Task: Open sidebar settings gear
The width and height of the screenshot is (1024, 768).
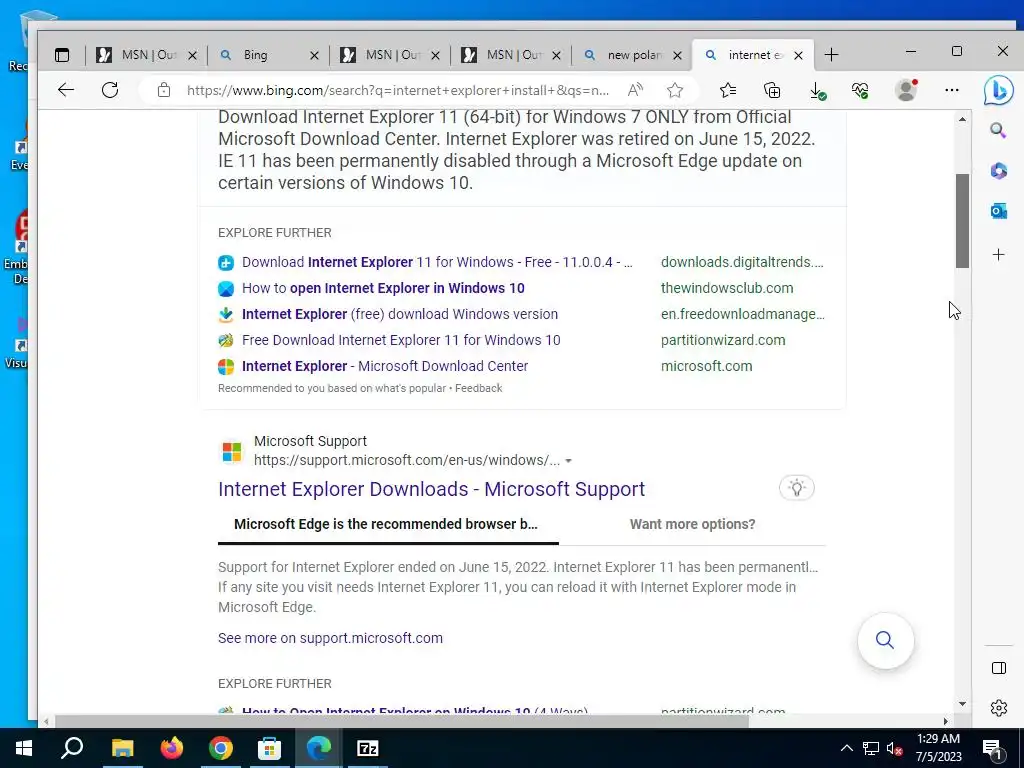Action: [999, 708]
